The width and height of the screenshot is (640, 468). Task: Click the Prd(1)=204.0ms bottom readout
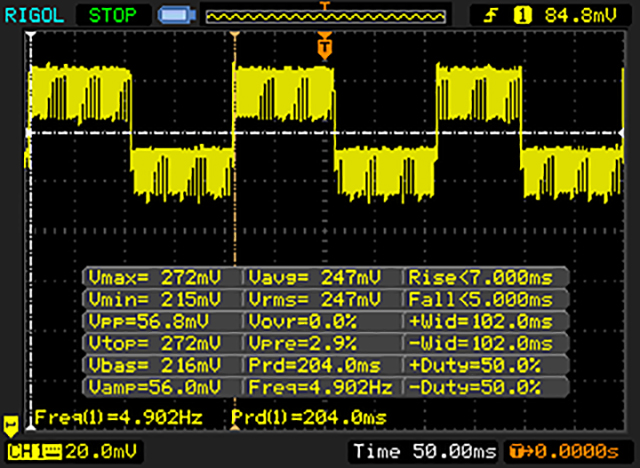(309, 417)
